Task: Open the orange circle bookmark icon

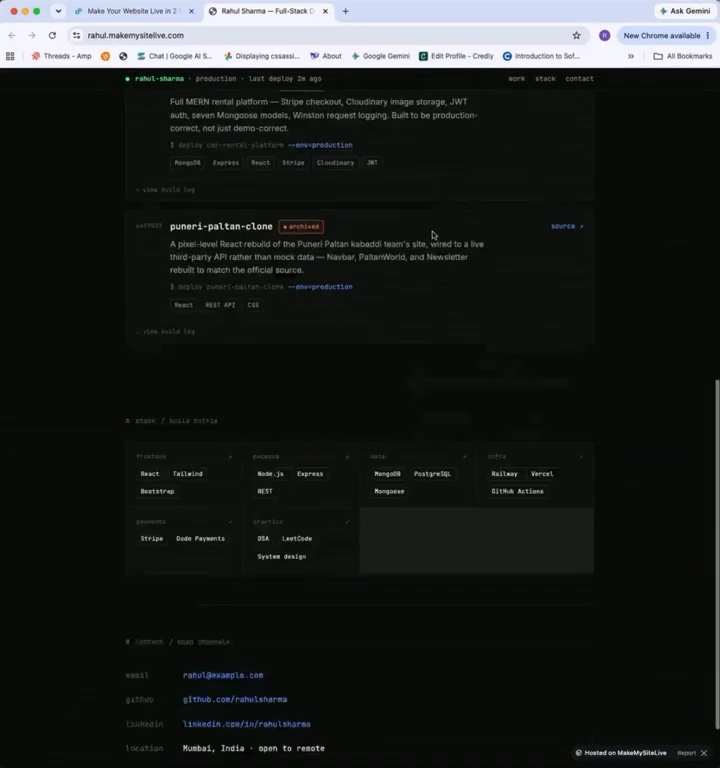Action: click(105, 56)
